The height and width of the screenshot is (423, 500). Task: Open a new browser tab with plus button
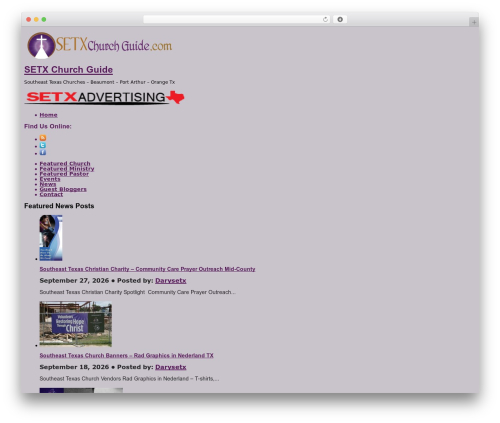coord(474,22)
